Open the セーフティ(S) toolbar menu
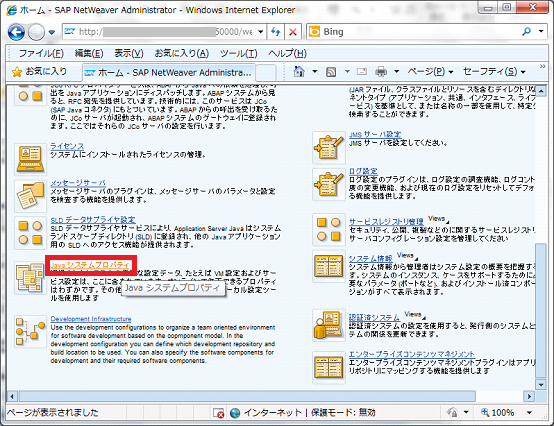This screenshot has width=554, height=426. point(494,72)
